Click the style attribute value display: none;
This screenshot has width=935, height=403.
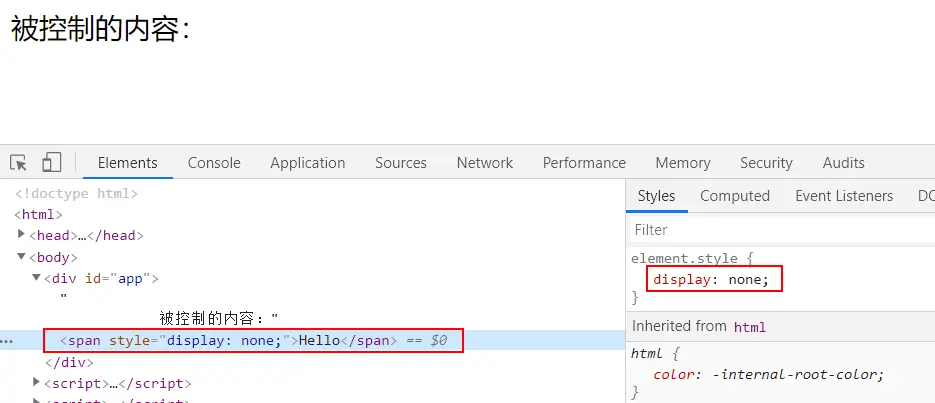pyautogui.click(x=224, y=341)
